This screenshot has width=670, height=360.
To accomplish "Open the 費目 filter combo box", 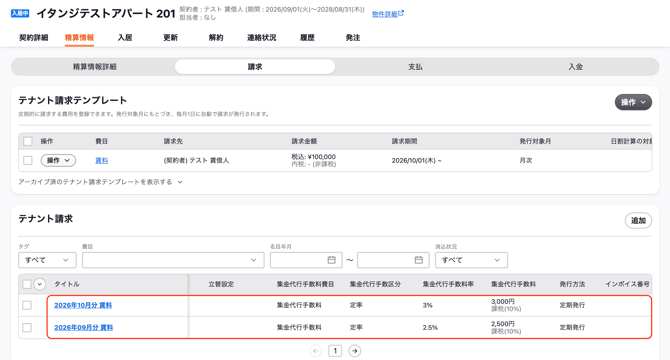I will (173, 260).
